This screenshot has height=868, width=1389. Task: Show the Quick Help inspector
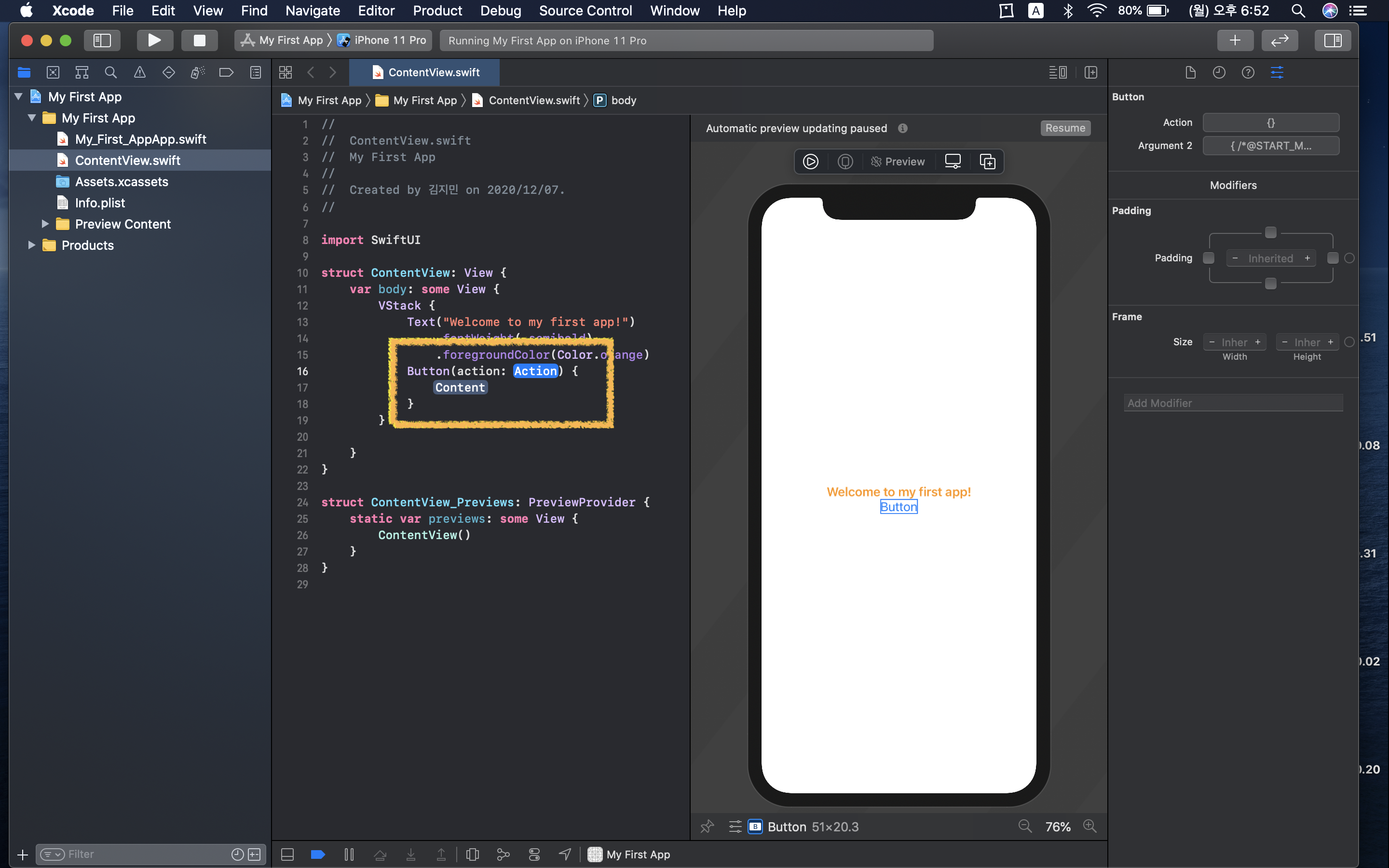click(x=1248, y=72)
